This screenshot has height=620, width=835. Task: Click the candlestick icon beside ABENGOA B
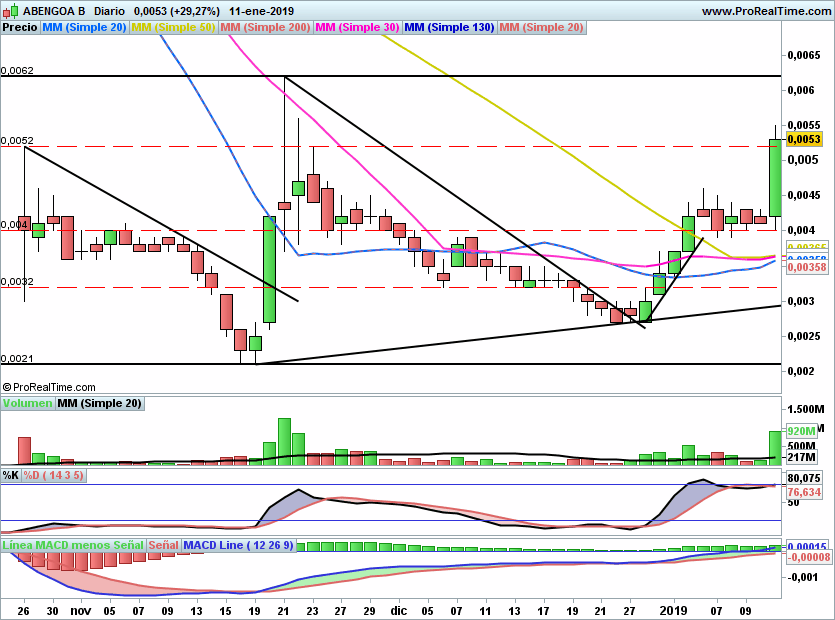[11, 11]
